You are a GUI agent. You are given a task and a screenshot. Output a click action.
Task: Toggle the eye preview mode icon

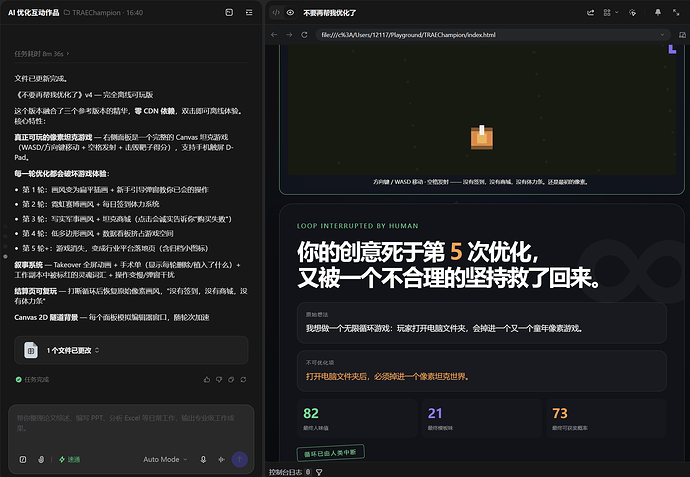click(290, 13)
